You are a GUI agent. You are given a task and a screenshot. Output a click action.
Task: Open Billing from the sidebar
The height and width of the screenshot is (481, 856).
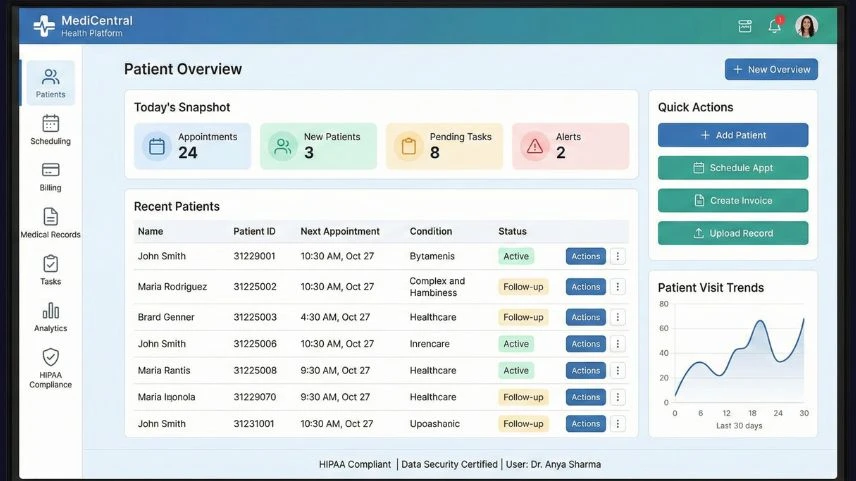pyautogui.click(x=50, y=176)
